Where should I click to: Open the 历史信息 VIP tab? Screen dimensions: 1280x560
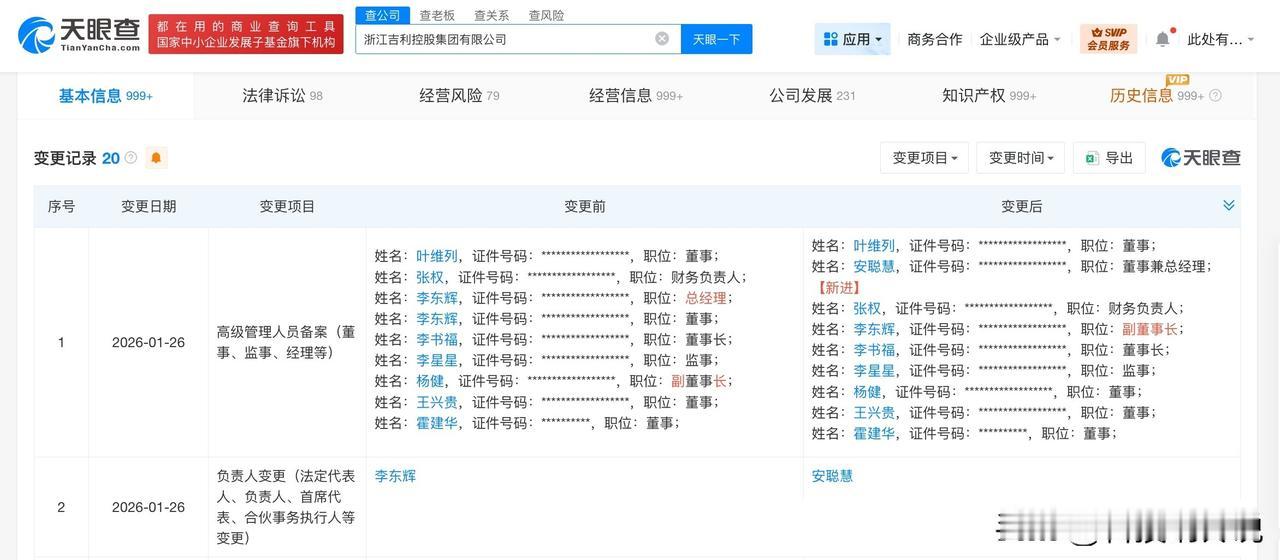click(x=1157, y=96)
